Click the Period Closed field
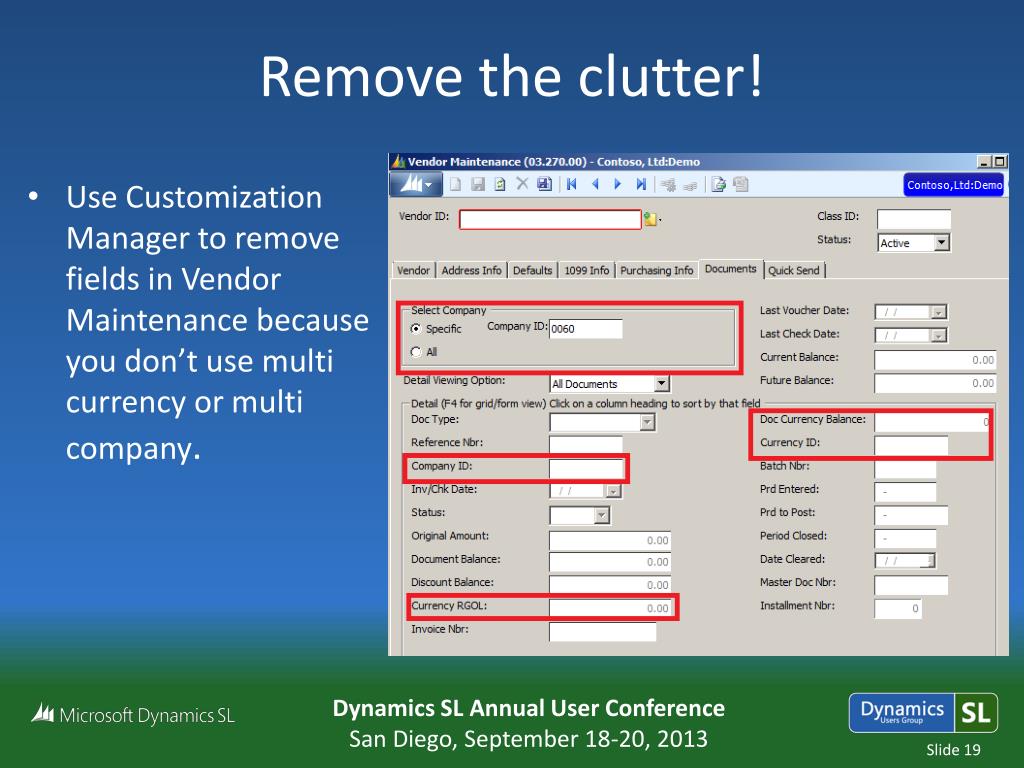 pos(905,538)
